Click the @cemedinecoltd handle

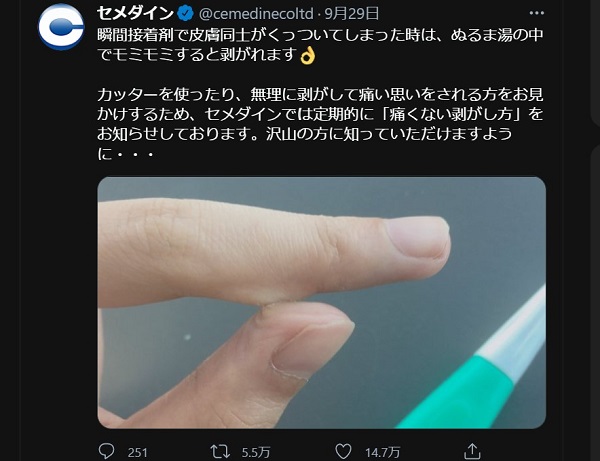point(256,14)
